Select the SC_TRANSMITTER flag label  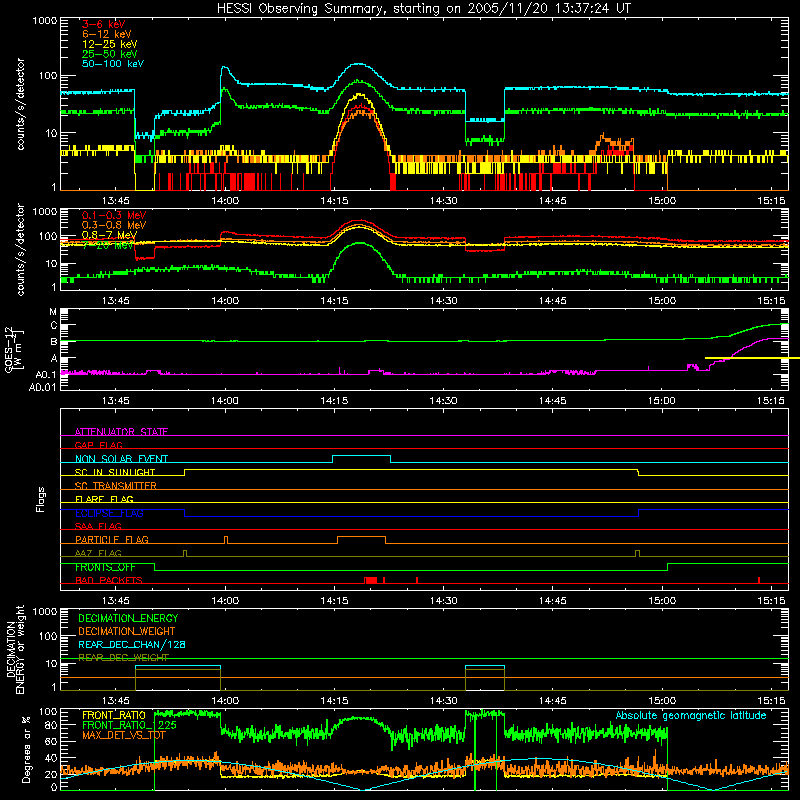115,486
